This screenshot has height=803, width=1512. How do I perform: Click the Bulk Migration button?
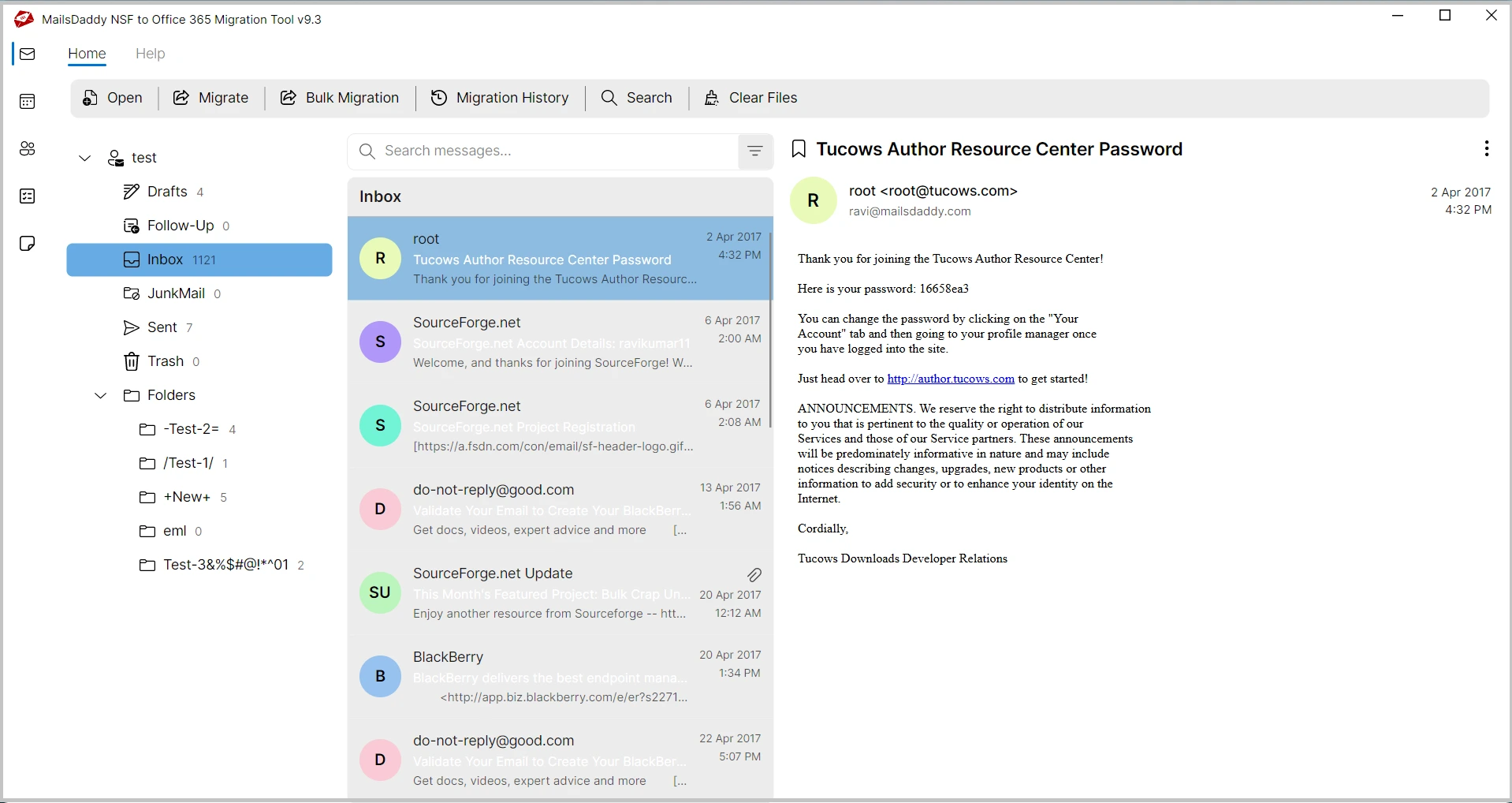(x=340, y=98)
